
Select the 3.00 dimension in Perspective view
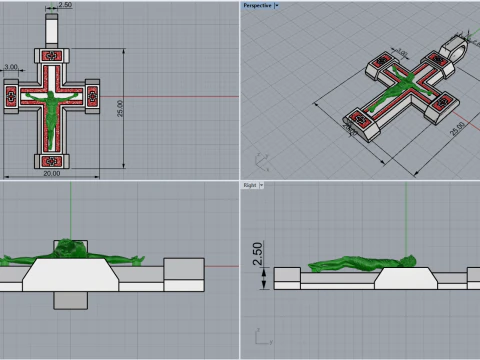tap(402, 53)
